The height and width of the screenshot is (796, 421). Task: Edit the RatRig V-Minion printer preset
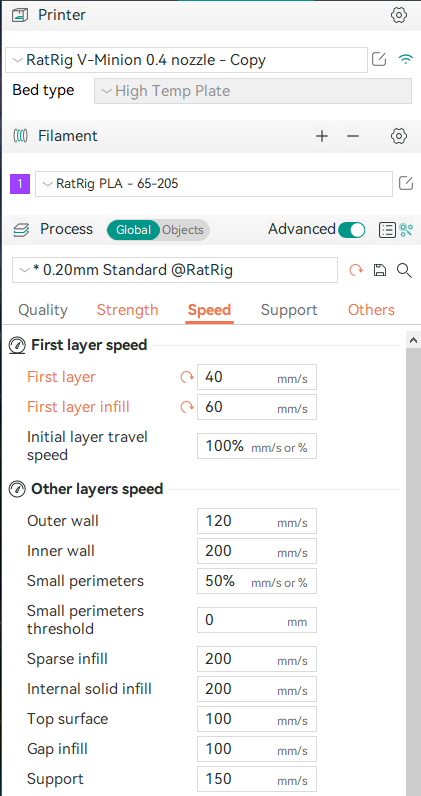click(x=379, y=59)
